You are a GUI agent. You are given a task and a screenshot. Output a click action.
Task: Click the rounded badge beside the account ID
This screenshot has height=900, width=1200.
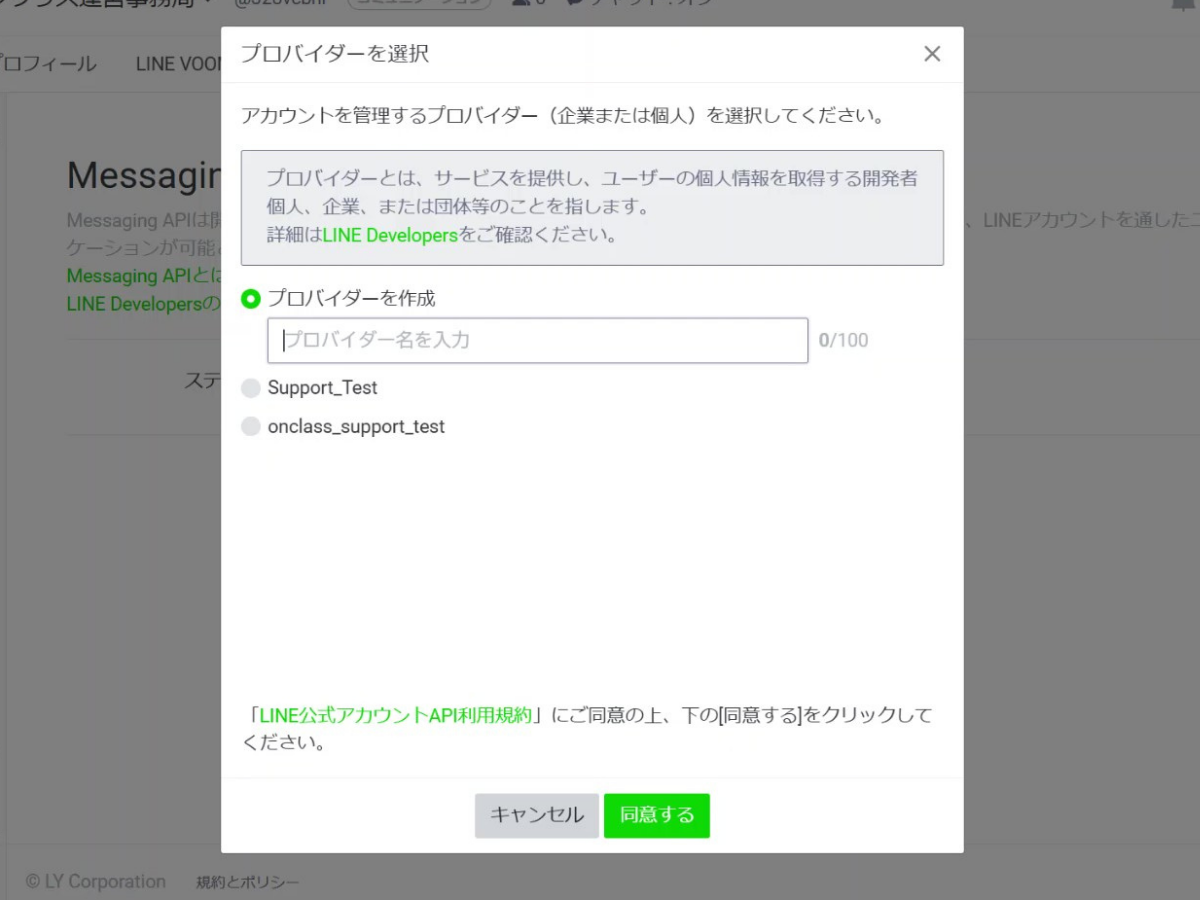click(420, 3)
